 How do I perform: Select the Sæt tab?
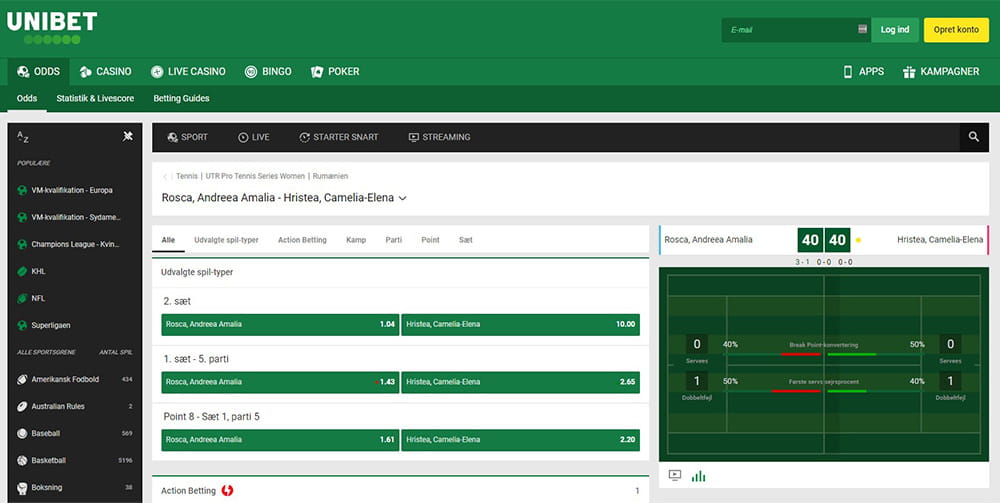pos(466,240)
